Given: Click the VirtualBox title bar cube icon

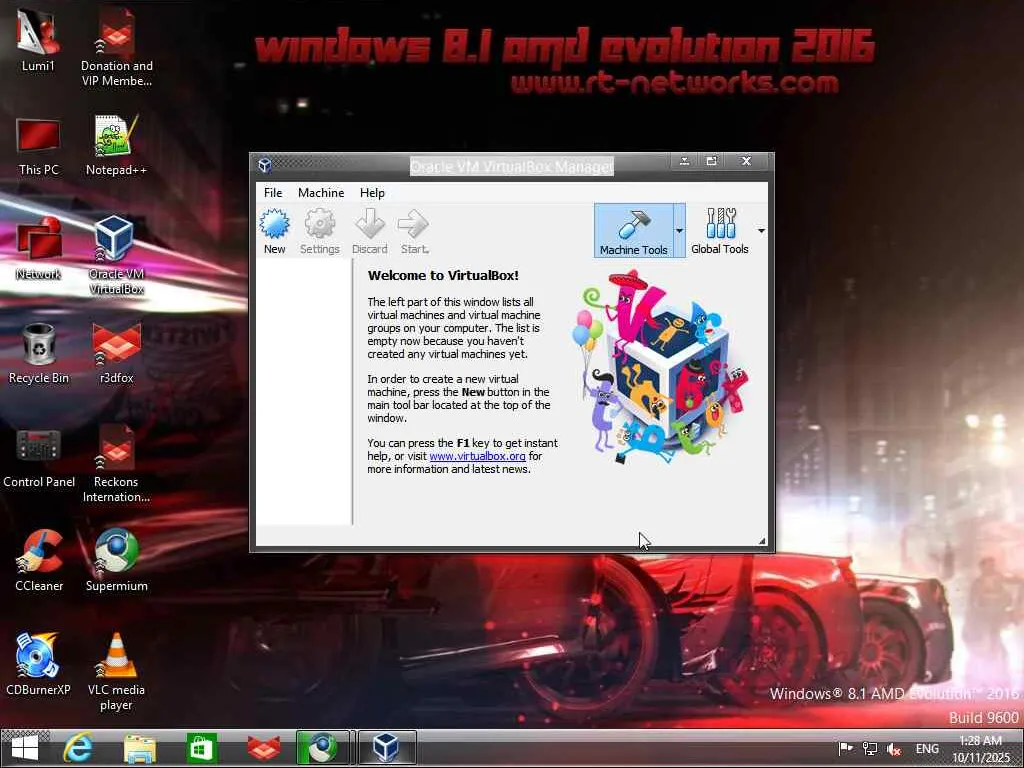Looking at the screenshot, I should point(264,165).
